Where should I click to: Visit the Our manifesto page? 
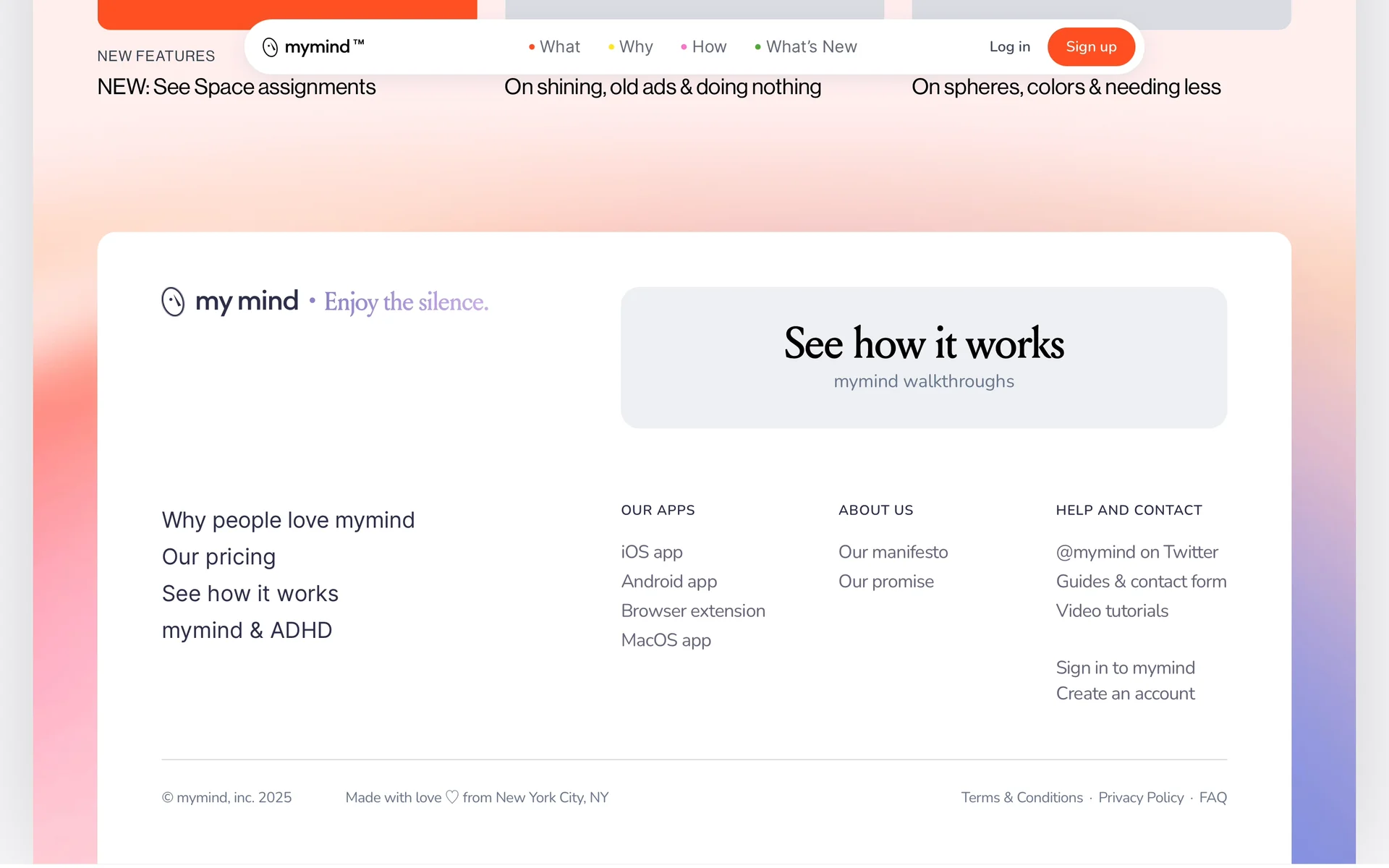893,552
